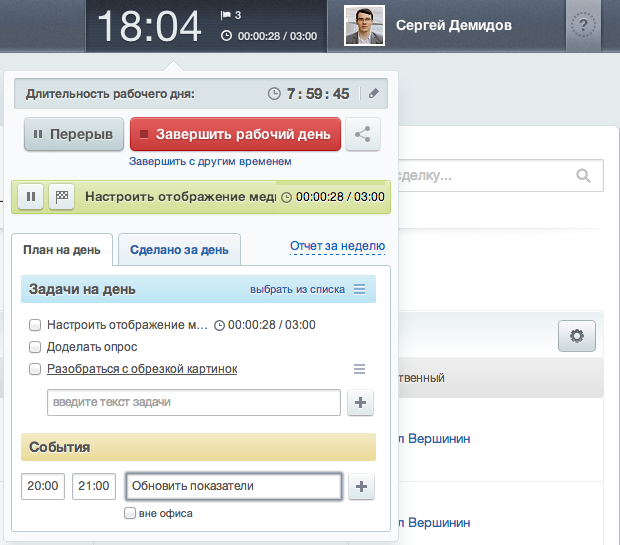The height and width of the screenshot is (545, 620).
Task: Click the background search field
Action: 501,175
